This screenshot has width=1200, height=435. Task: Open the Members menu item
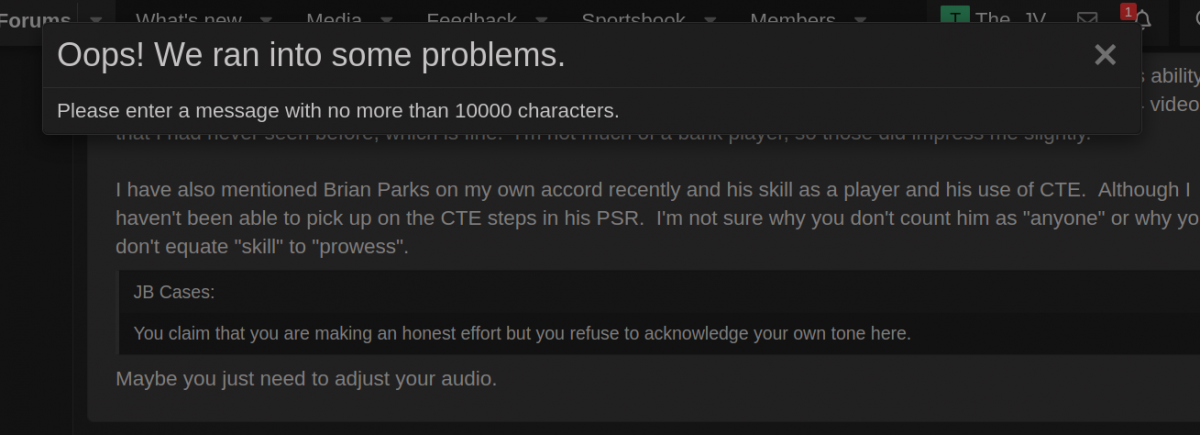click(792, 19)
